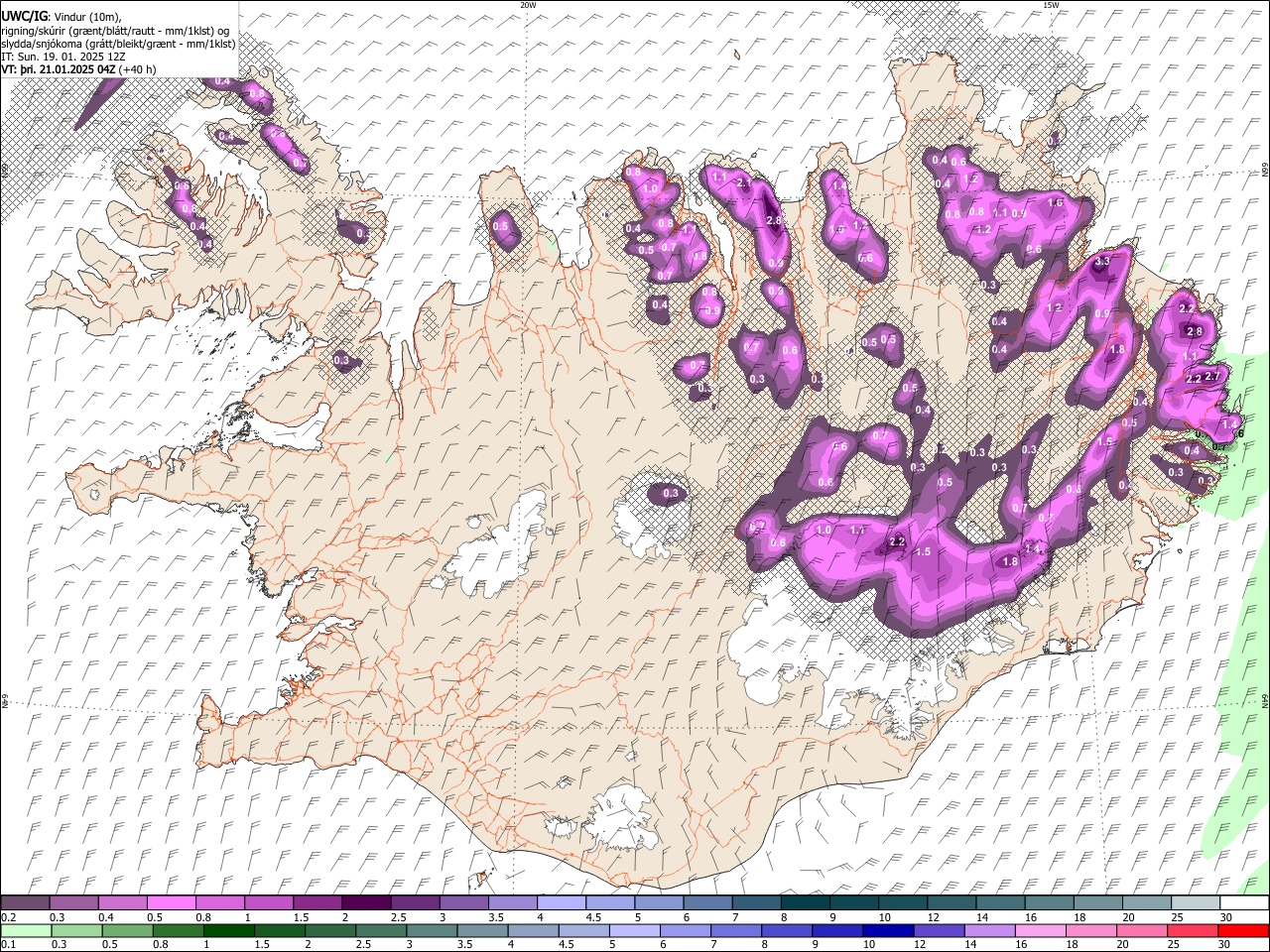The image size is (1270, 952).
Task: Pick the gray-green 3–3.5 rain scale swatch
Action: tap(431, 930)
